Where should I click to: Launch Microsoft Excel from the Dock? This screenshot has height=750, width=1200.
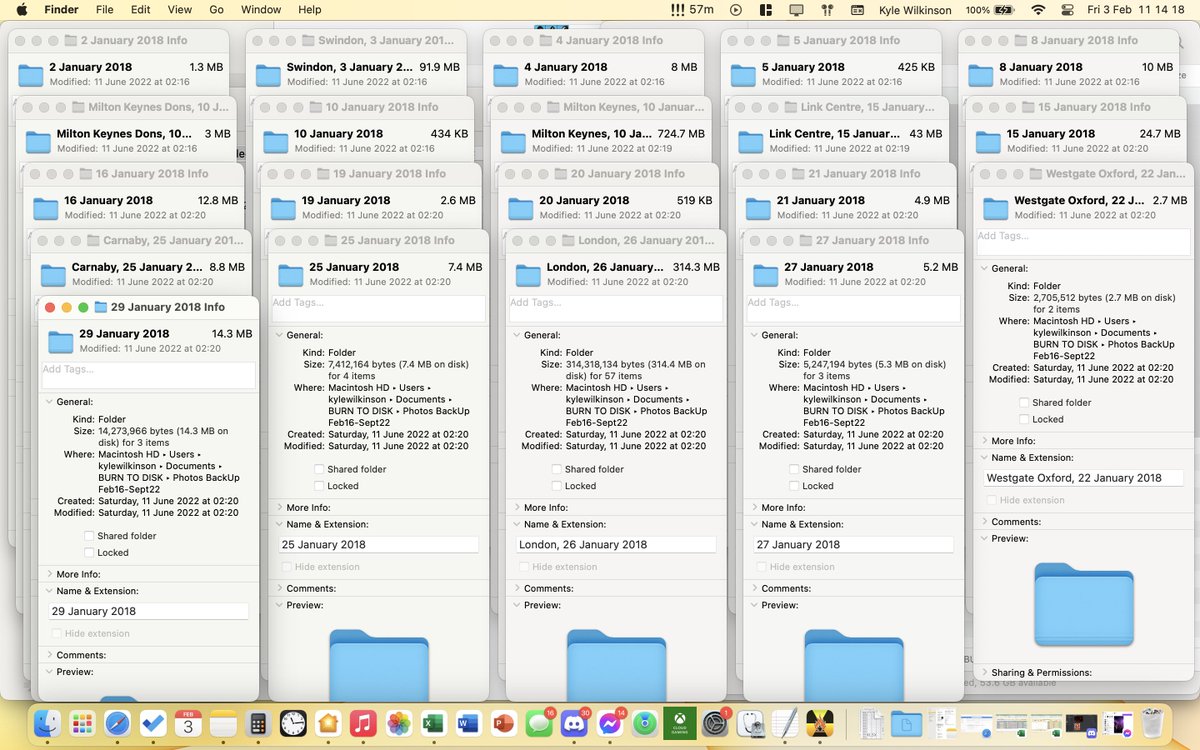pos(433,722)
